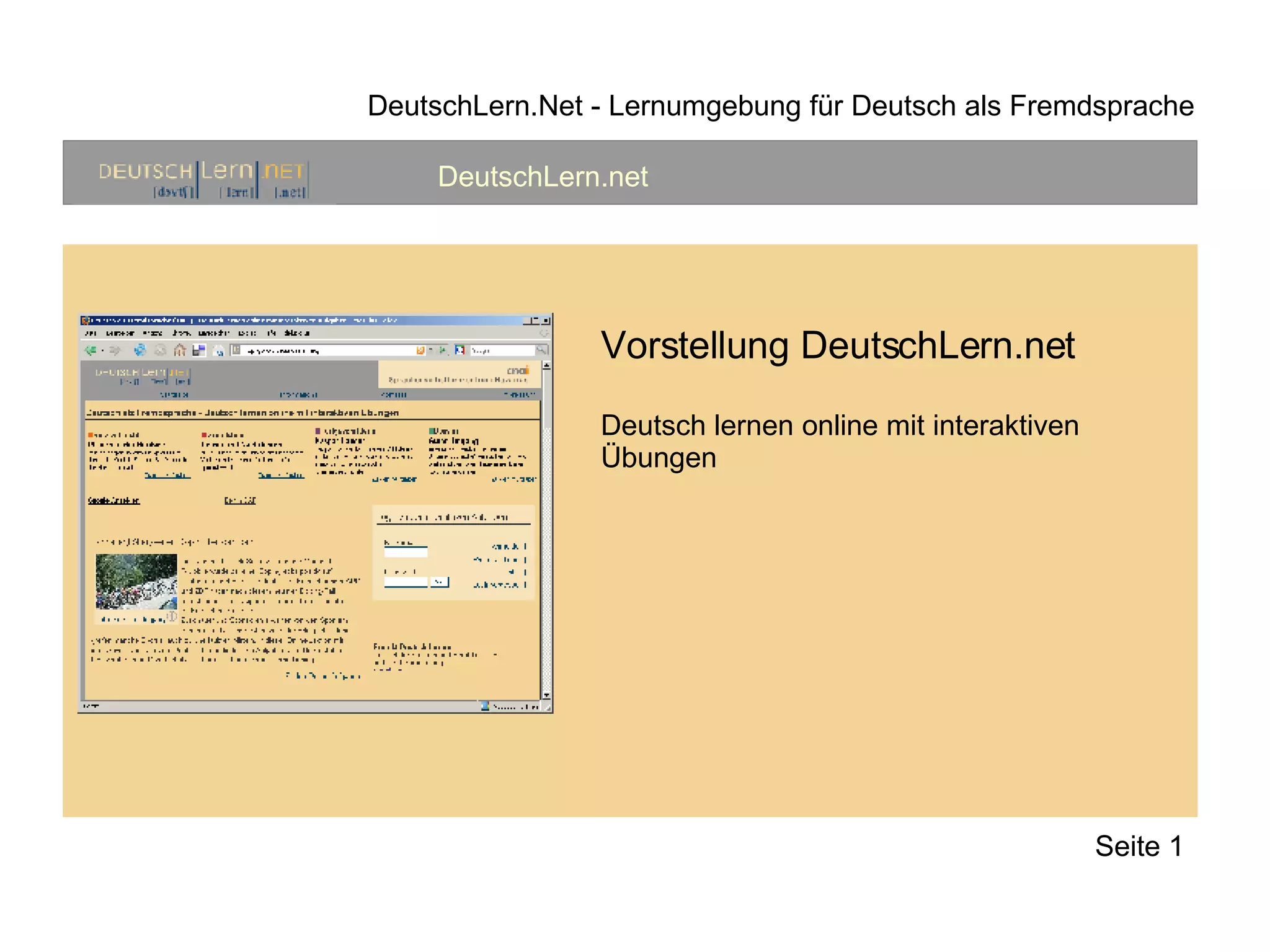Go to the Home page icon

point(180,350)
